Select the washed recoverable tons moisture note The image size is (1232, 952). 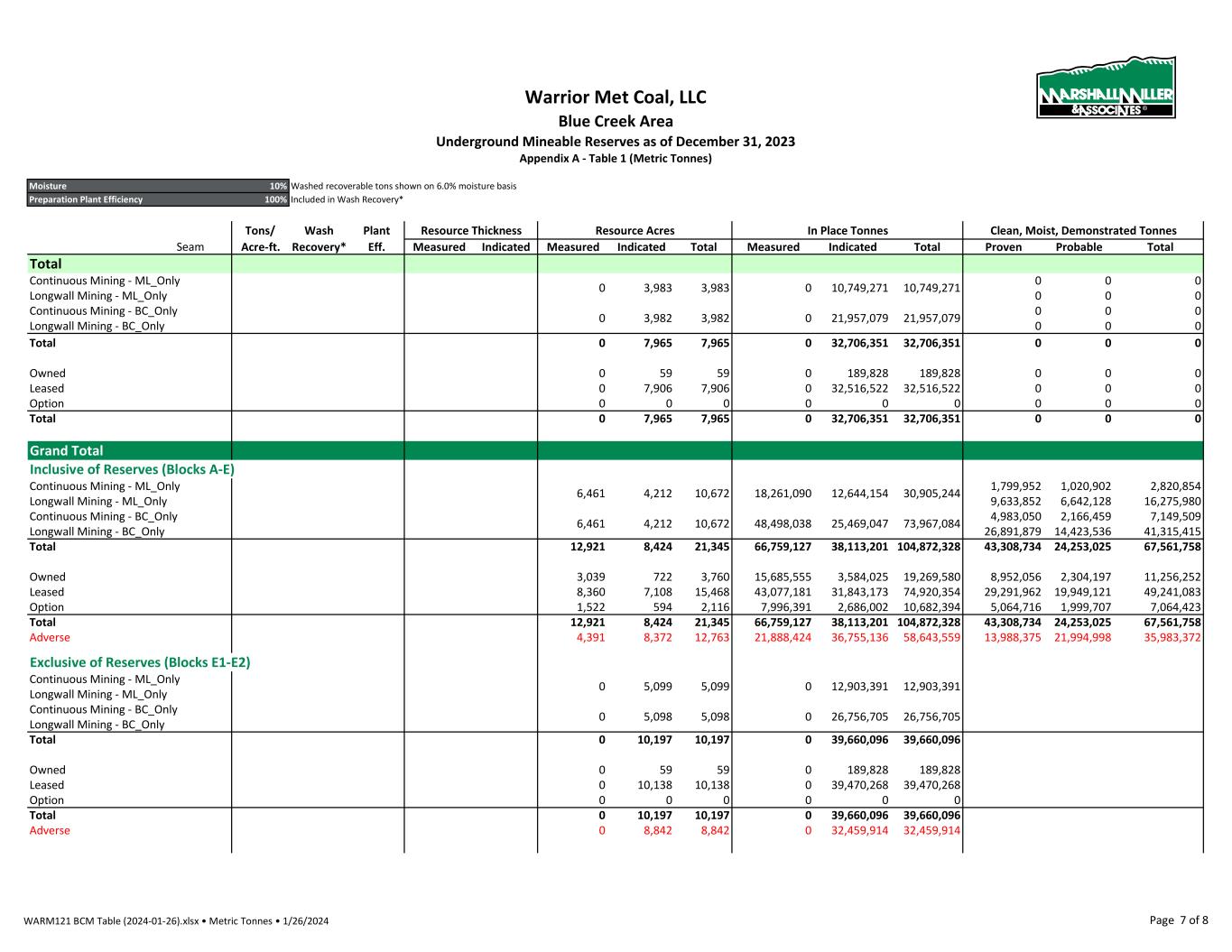(x=403, y=186)
